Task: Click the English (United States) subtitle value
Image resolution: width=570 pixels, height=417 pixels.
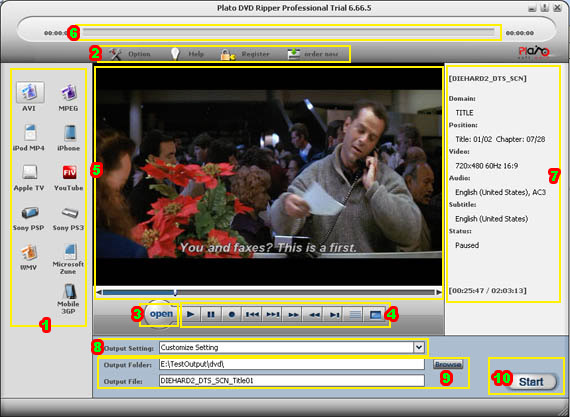Action: click(x=491, y=219)
